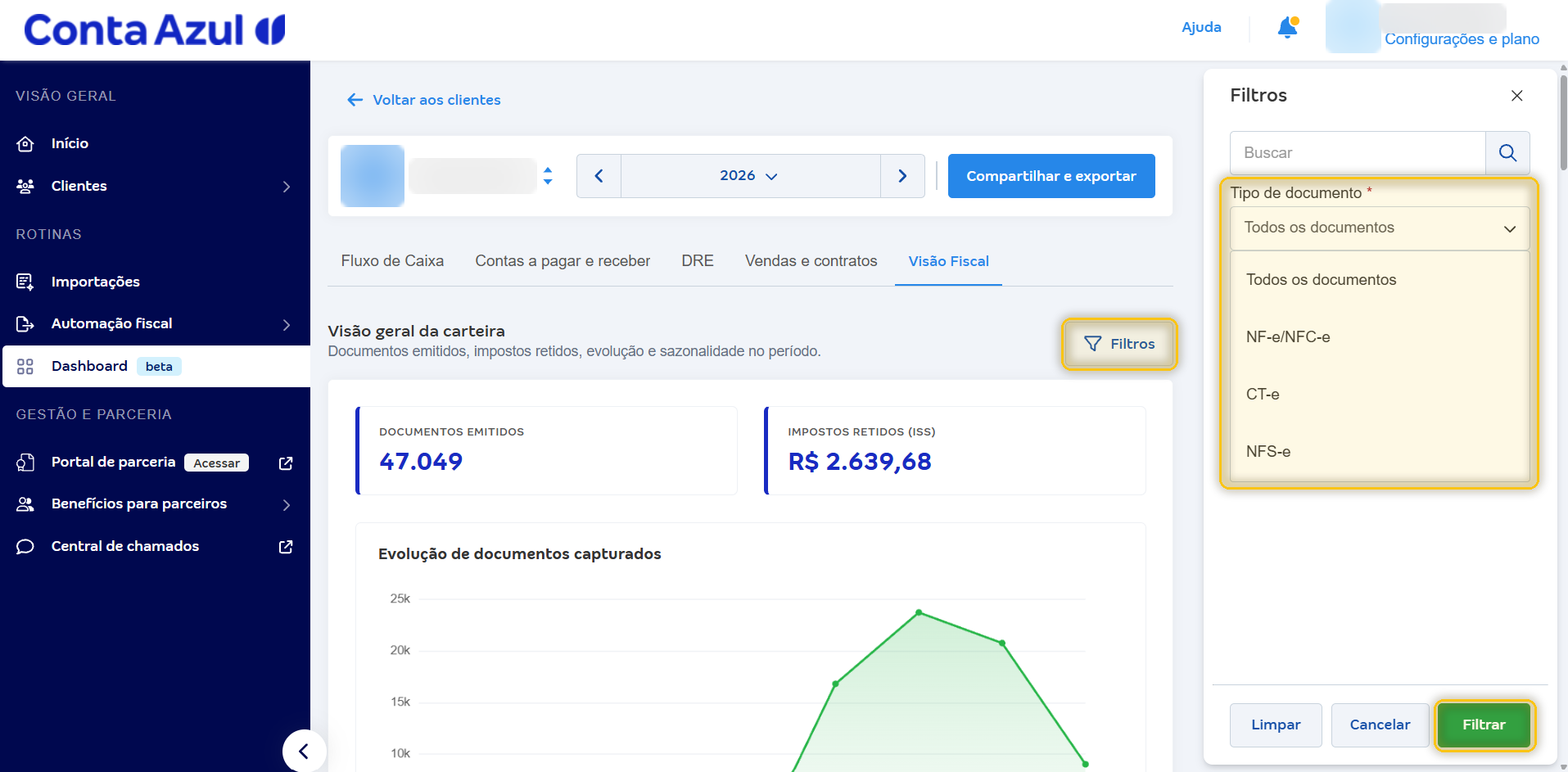Close the Filtros panel

point(1517,96)
